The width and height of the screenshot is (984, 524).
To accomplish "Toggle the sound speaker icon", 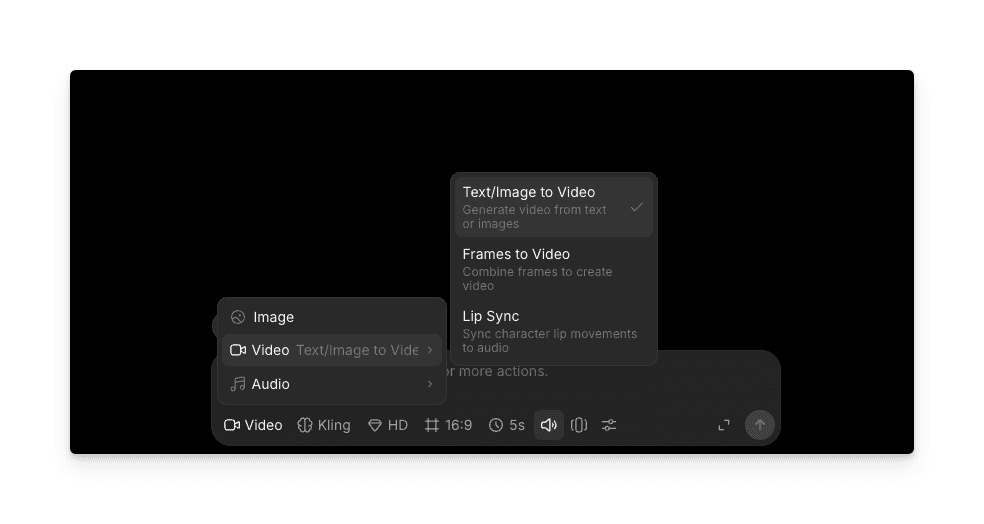I will tap(548, 425).
